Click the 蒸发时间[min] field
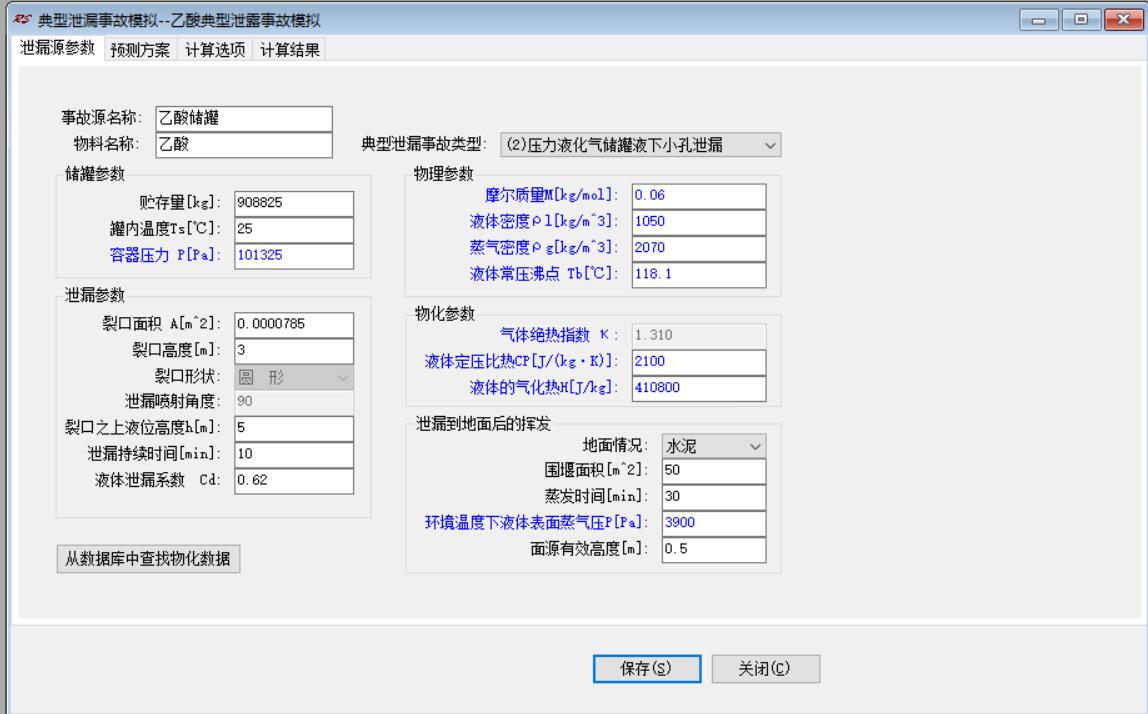Screen dimensions: 1148x714 (x=714, y=497)
